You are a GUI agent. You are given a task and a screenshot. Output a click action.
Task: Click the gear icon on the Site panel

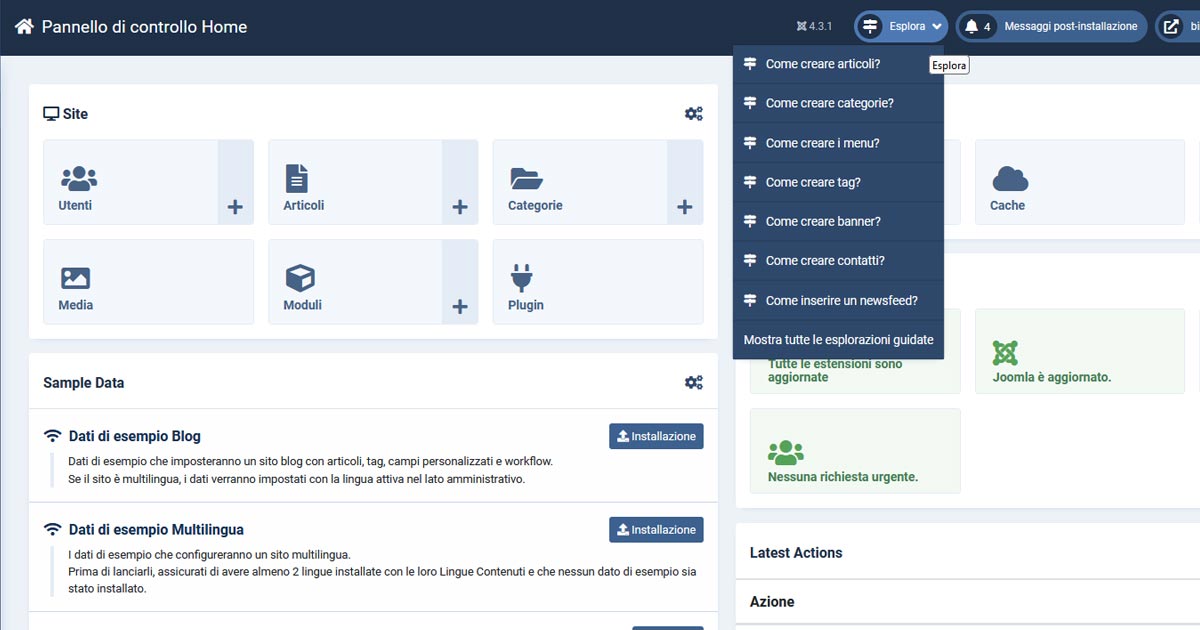(x=694, y=113)
